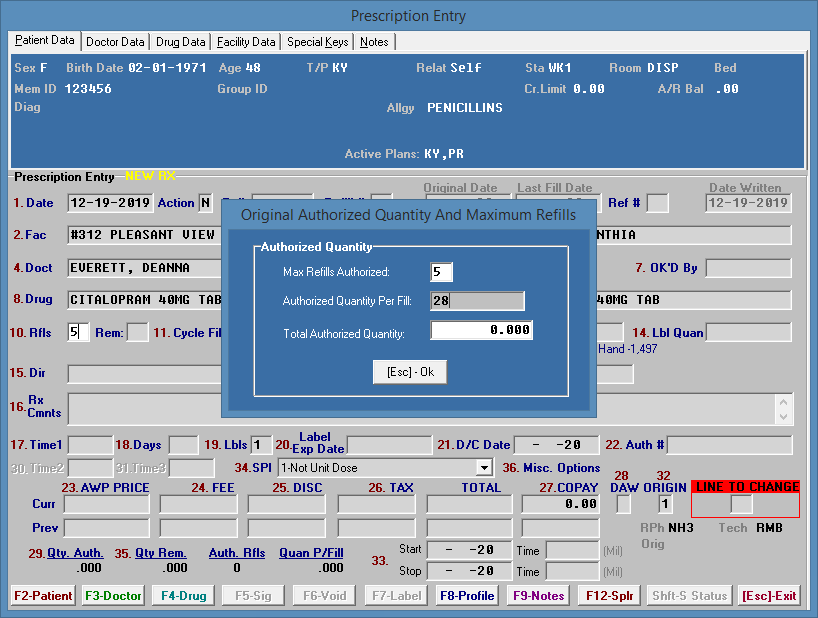Viewport: 818px width, 618px height.
Task: Open the Drug Data tab
Action: coord(181,42)
